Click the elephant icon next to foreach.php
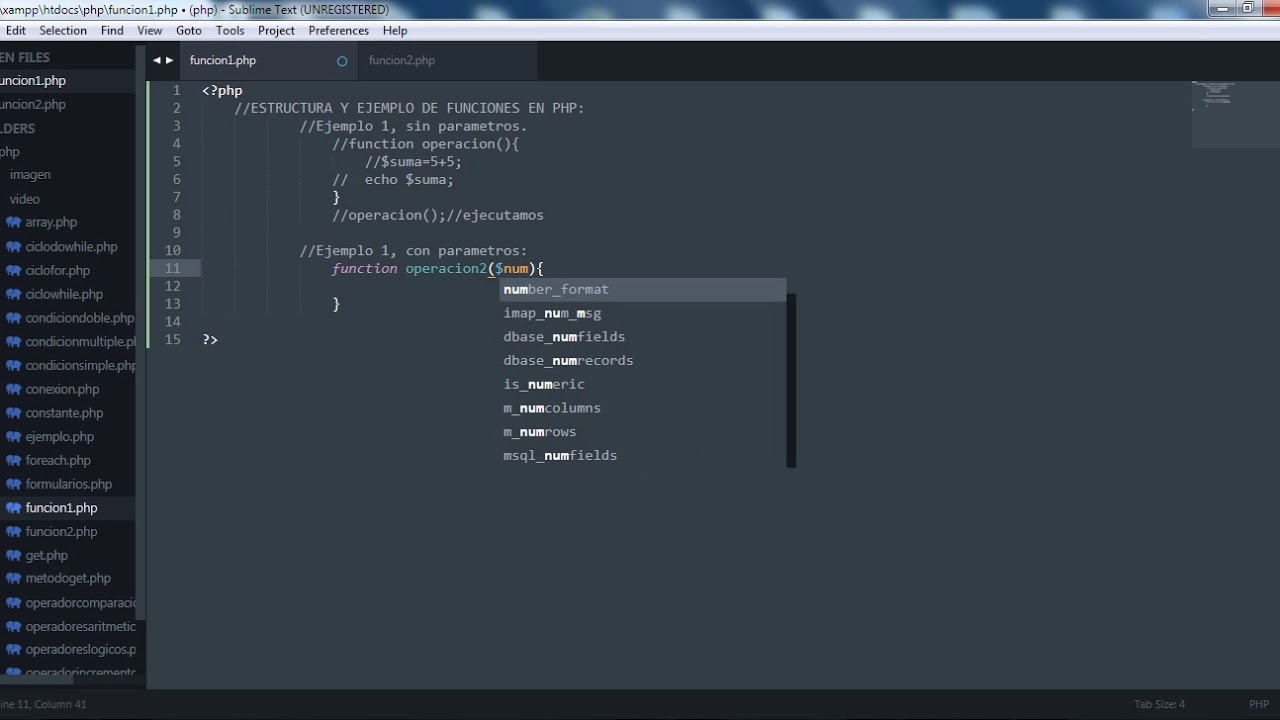Viewport: 1280px width, 720px height. [13, 460]
